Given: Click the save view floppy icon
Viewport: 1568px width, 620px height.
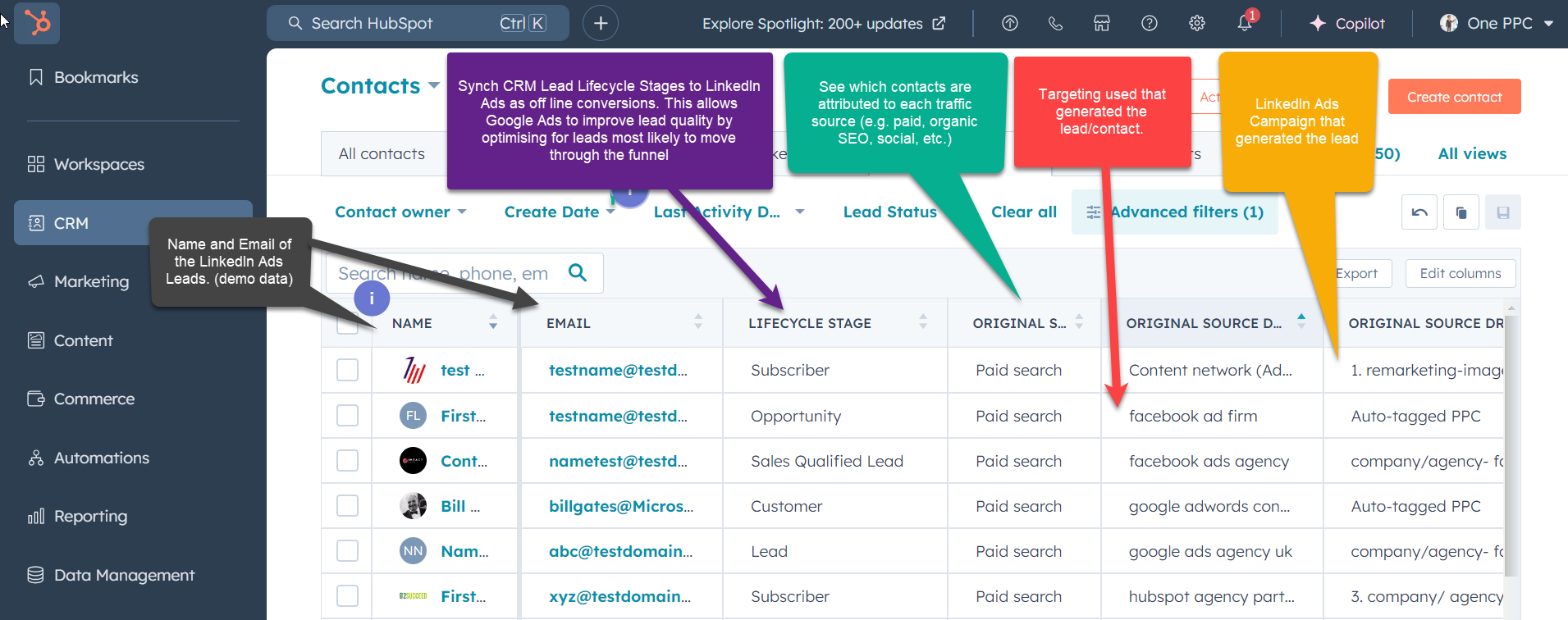Looking at the screenshot, I should click(x=1503, y=212).
